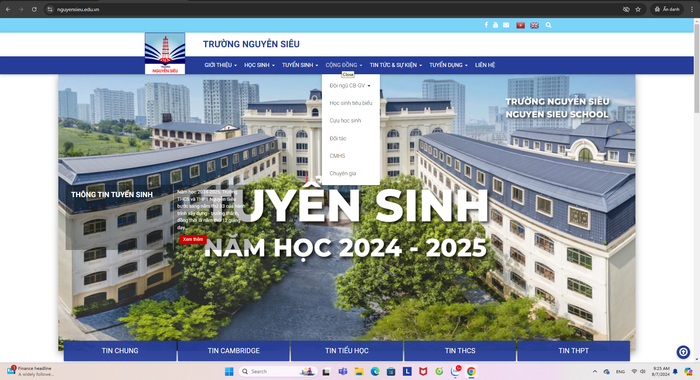Select CMHS menu entry
This screenshot has width=700, height=380.
(337, 156)
